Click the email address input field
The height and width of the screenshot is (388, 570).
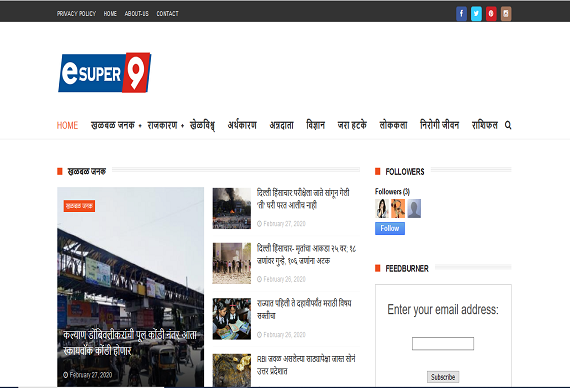(x=443, y=344)
